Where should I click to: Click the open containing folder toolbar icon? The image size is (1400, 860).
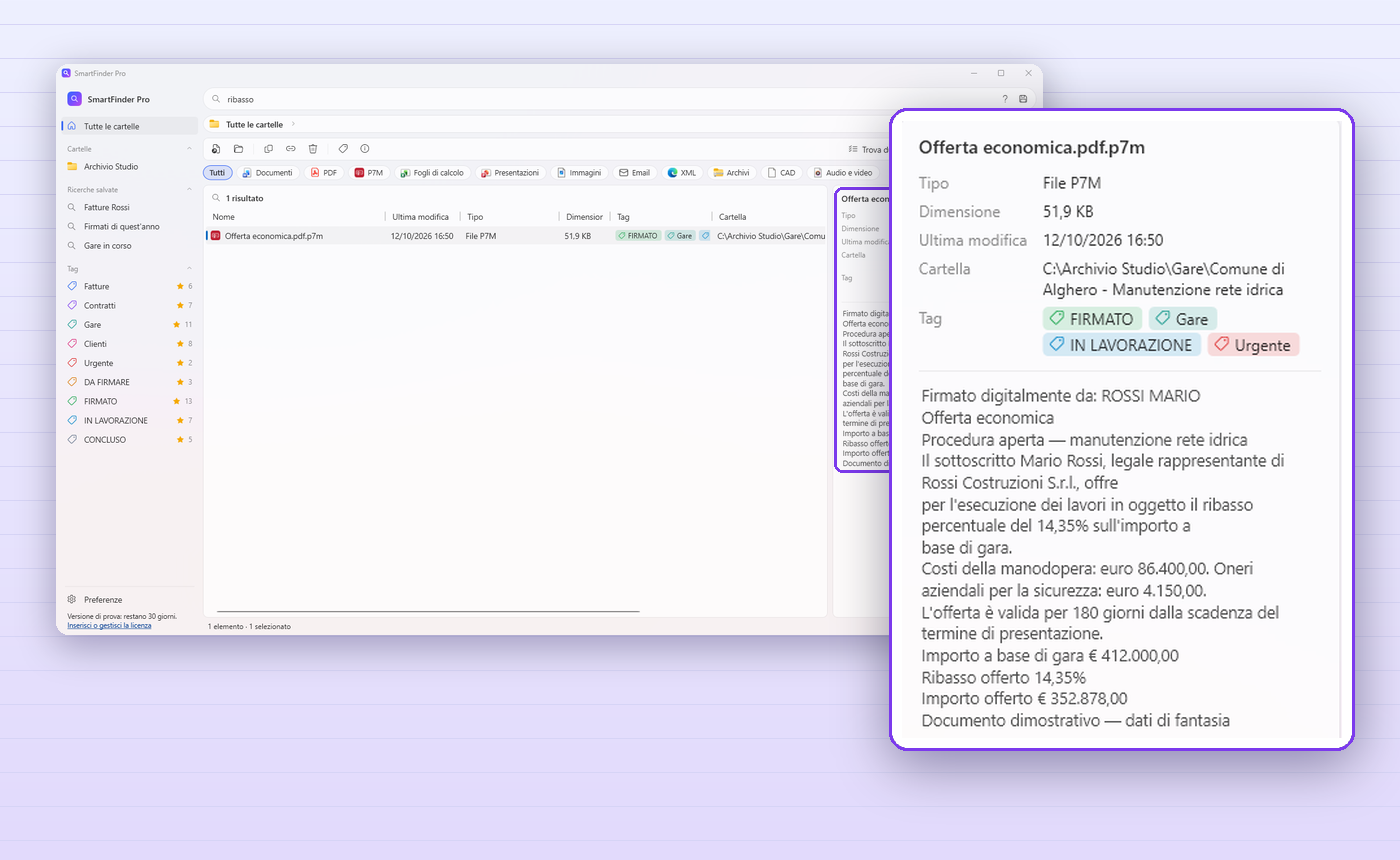point(238,148)
